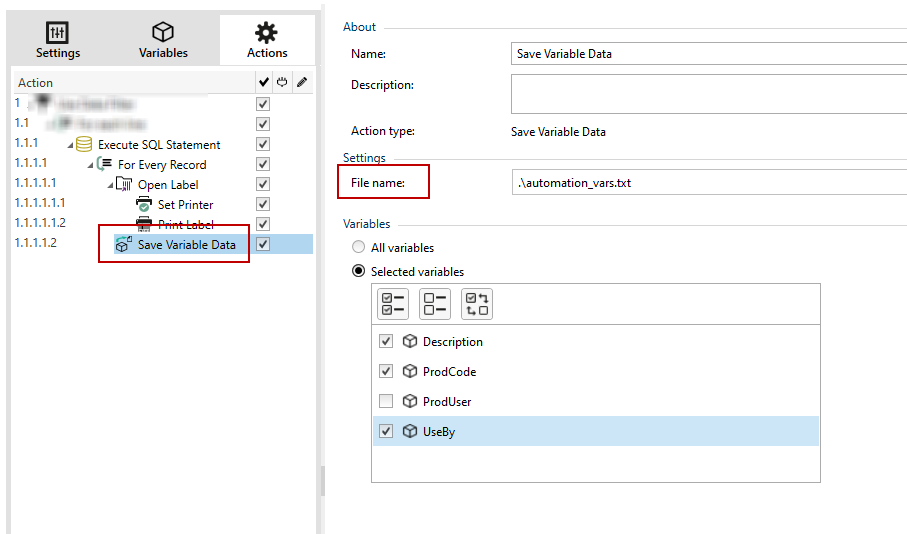Select the ProdCode variable row
Screen dimensions: 907x534
[450, 371]
